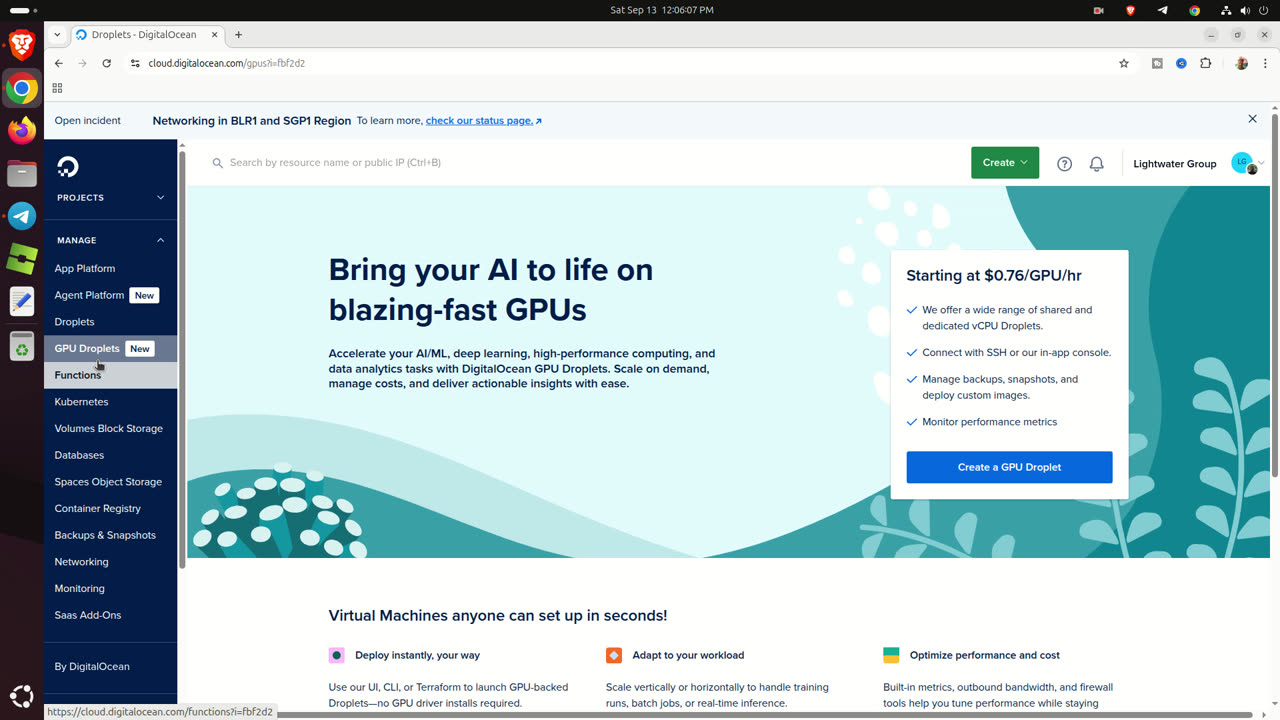Viewport: 1280px width, 720px height.
Task: Click the browser address bar URL
Action: pyautogui.click(x=226, y=63)
